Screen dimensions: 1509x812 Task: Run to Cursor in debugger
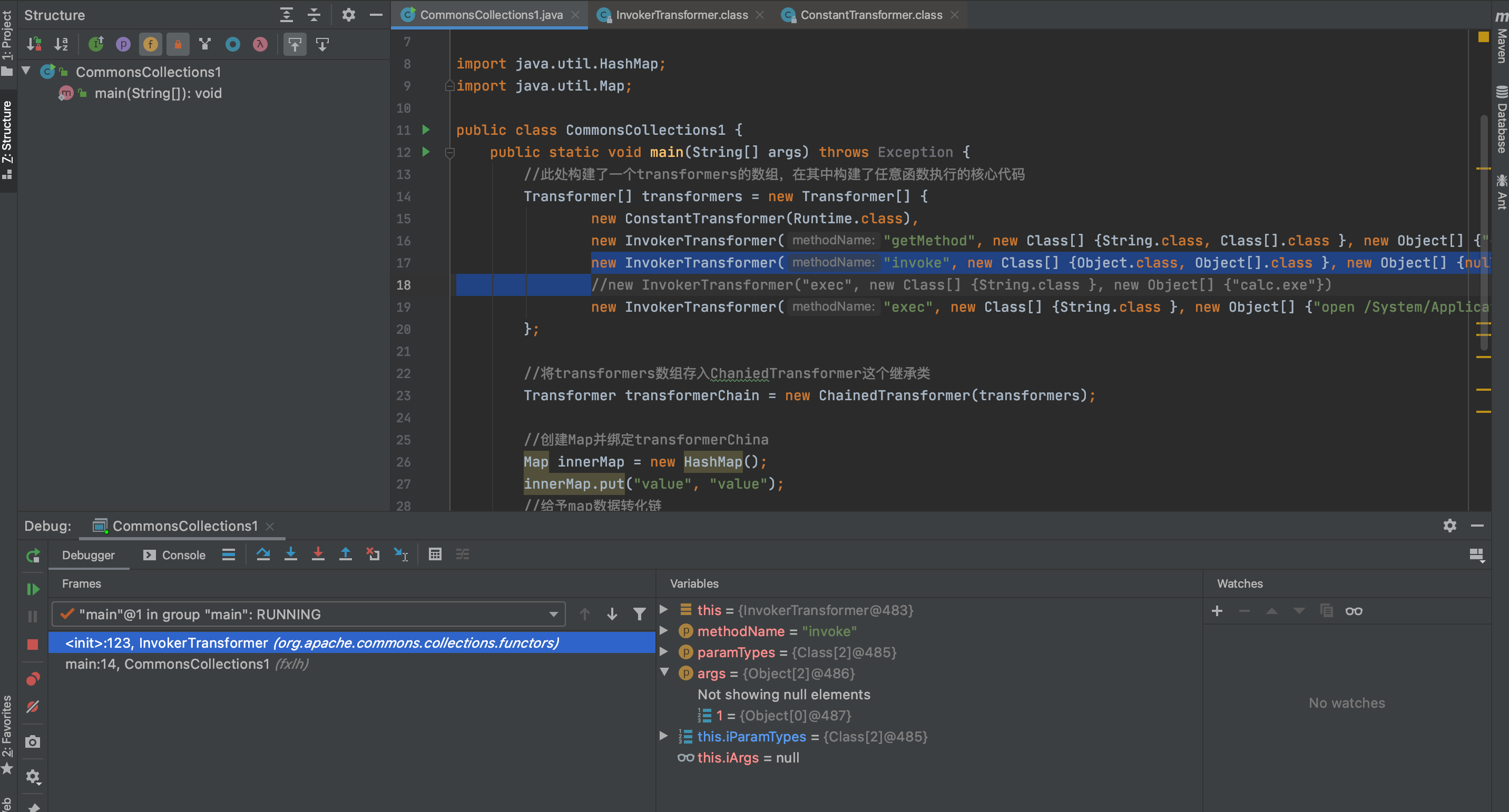(x=400, y=554)
